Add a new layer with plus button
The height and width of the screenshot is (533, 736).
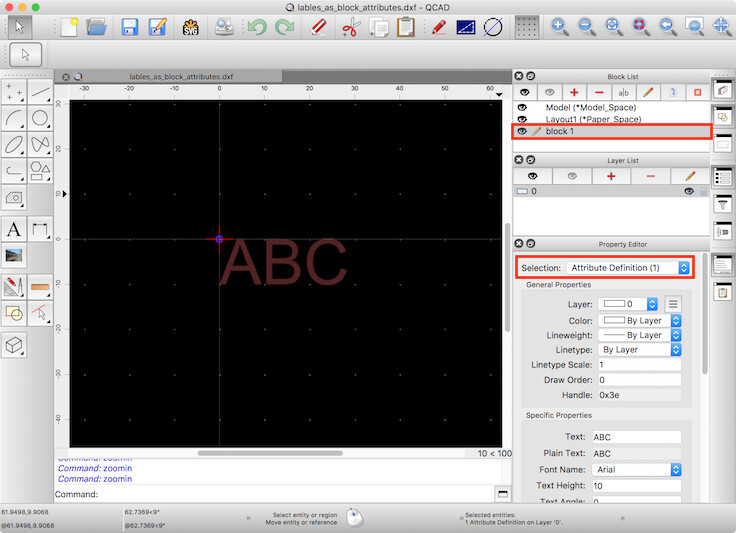[611, 176]
